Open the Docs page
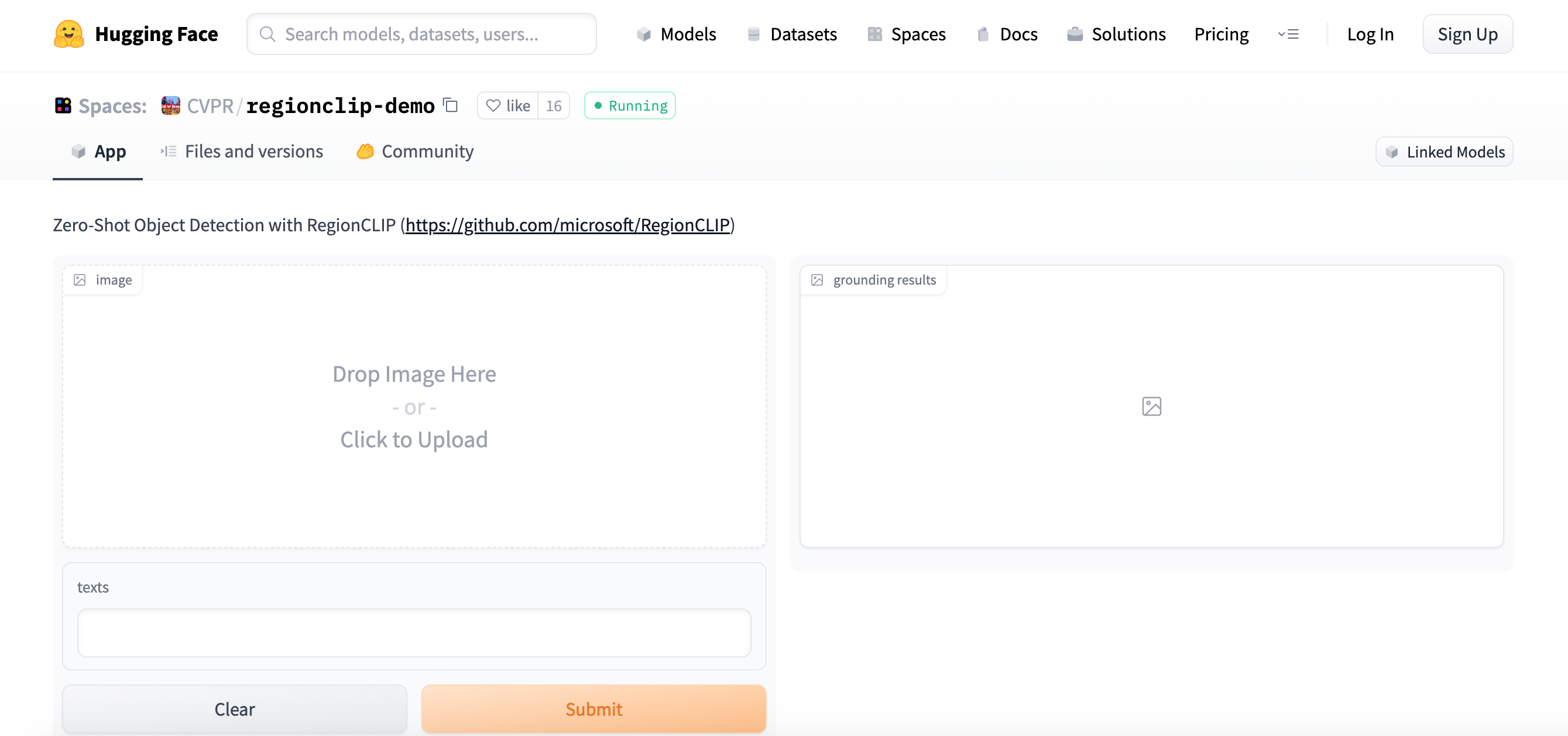1568x736 pixels. tap(1007, 34)
